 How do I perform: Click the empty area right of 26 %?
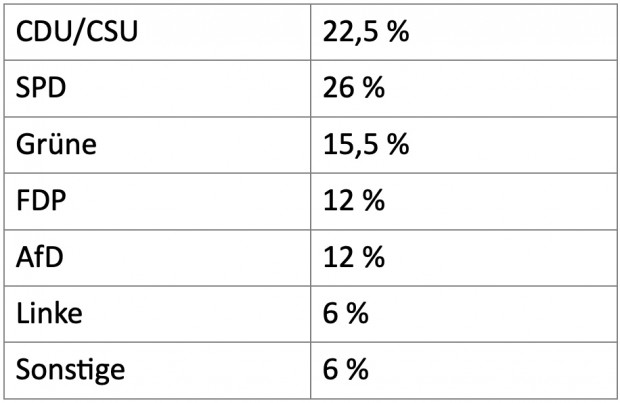point(500,89)
